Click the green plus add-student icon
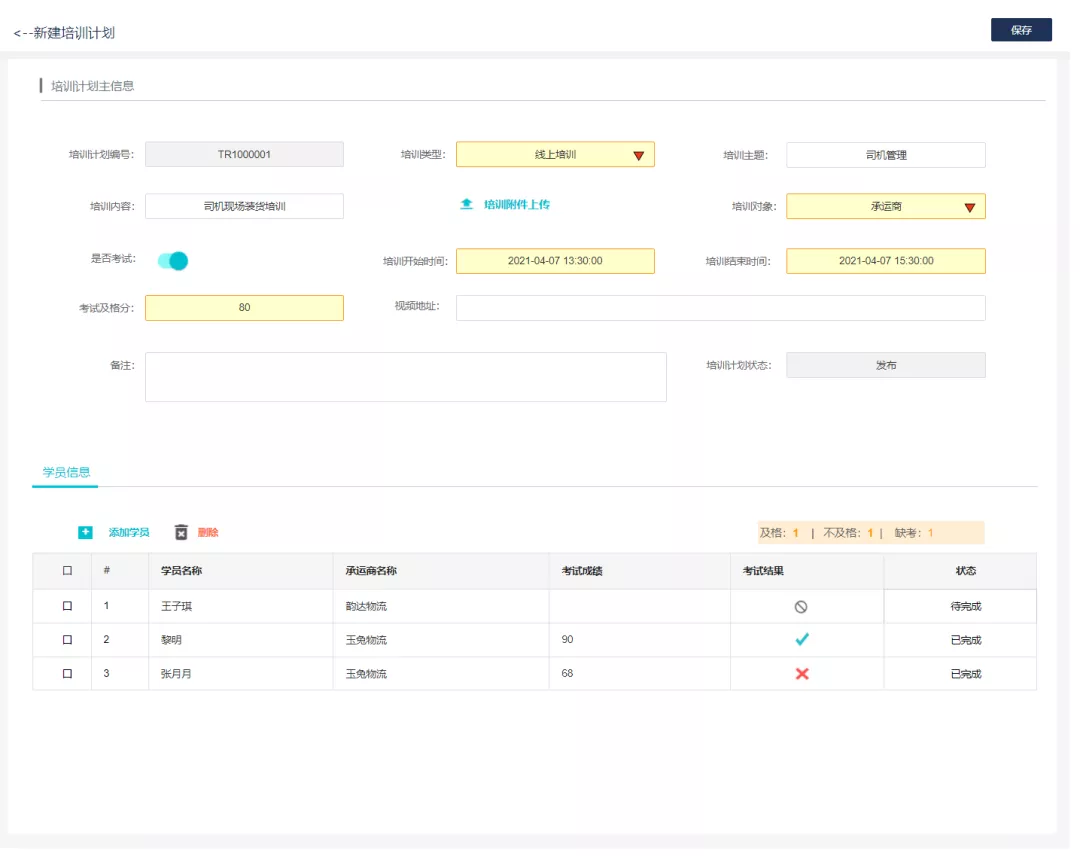 point(85,532)
